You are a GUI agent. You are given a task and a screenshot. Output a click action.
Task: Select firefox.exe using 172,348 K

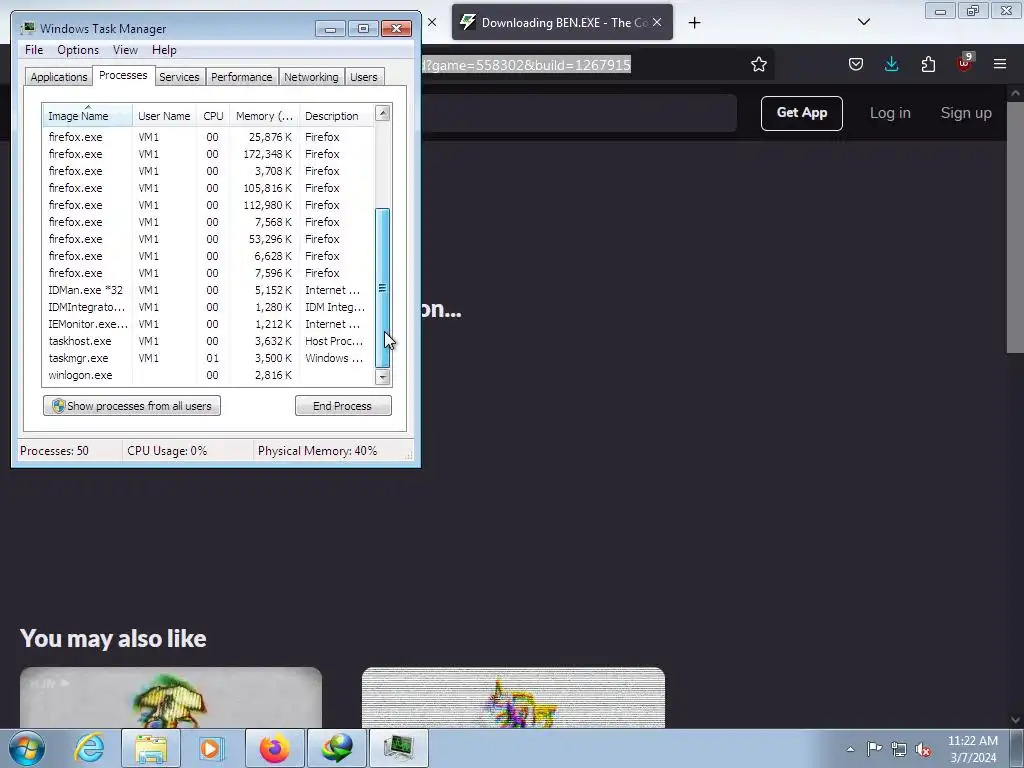click(x=208, y=154)
